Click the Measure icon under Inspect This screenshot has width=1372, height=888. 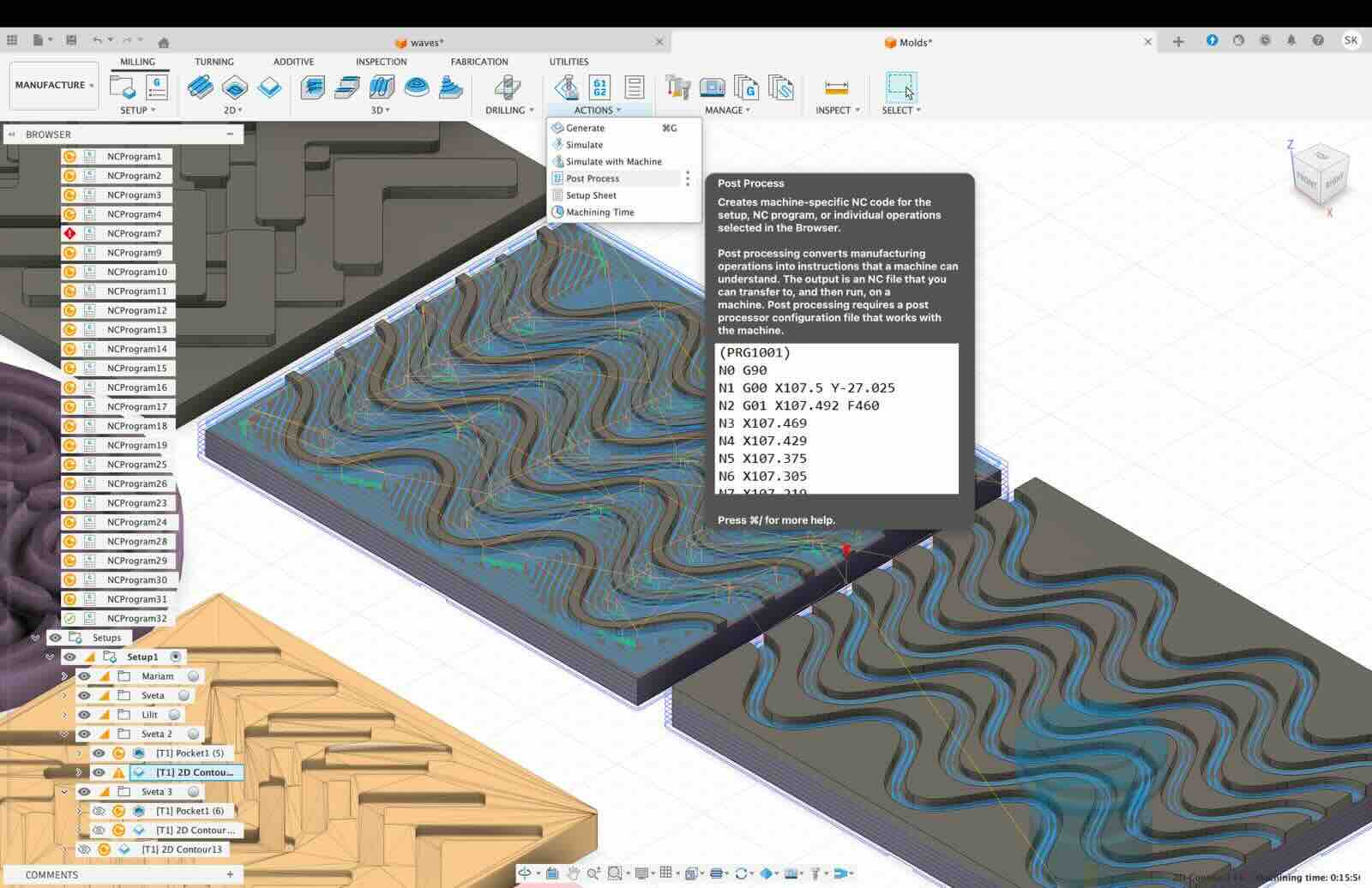point(836,87)
